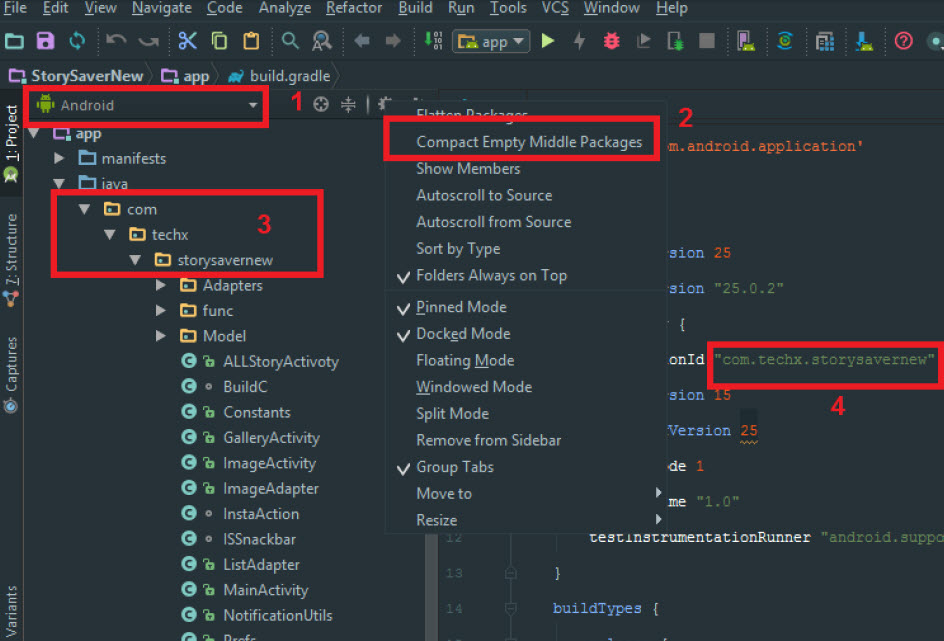
Task: Navigate Forward with the right arrow icon
Action: click(x=393, y=41)
